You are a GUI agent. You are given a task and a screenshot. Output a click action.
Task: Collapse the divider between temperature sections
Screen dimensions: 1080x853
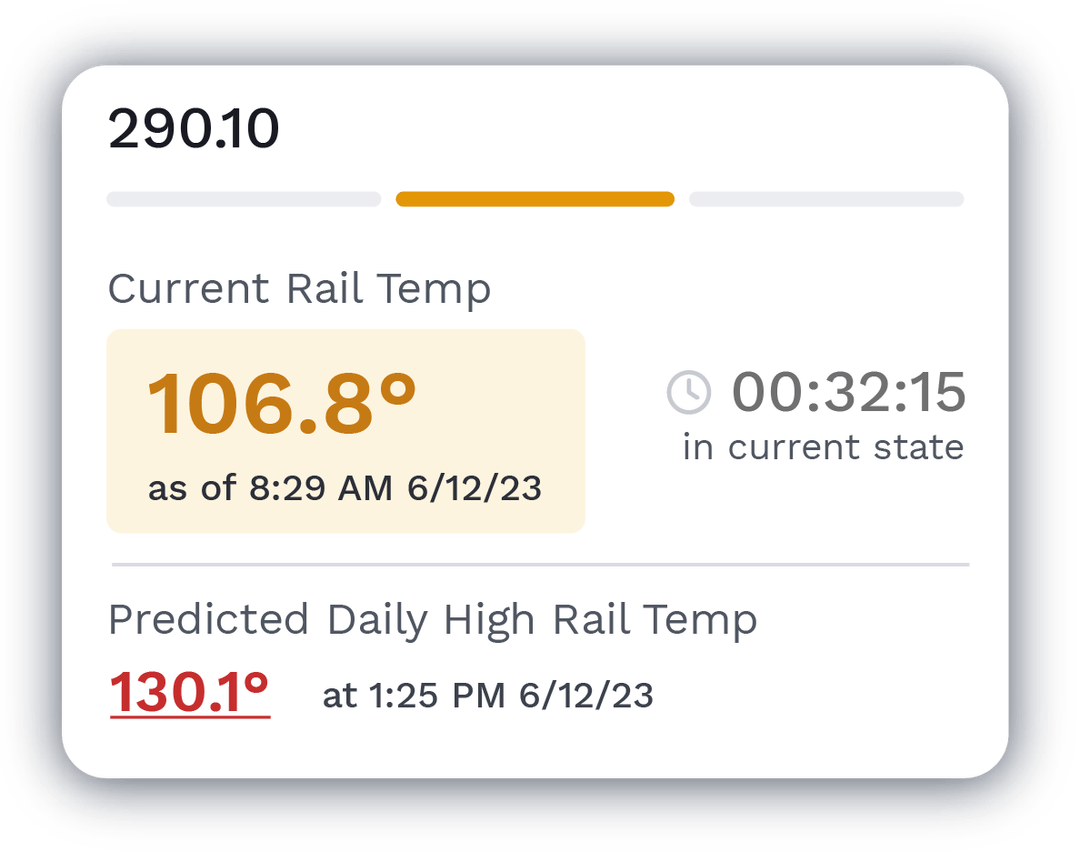[x=540, y=566]
